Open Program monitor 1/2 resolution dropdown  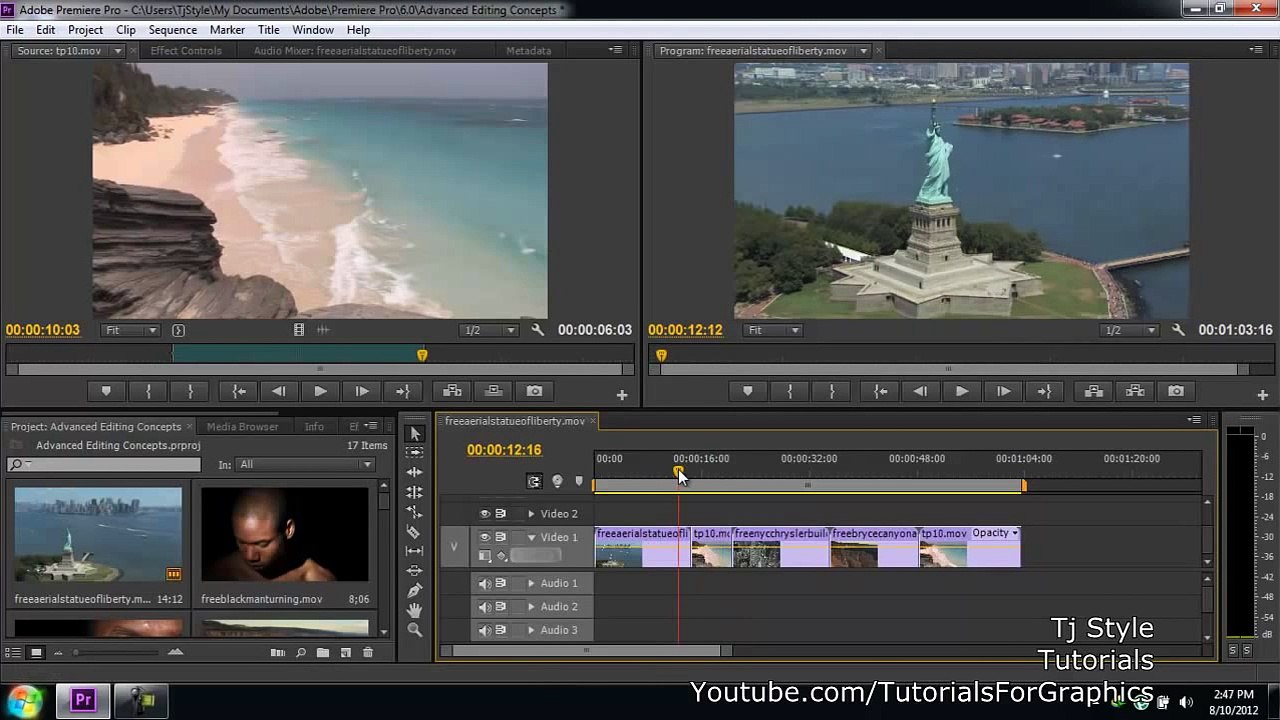[x=1129, y=330]
